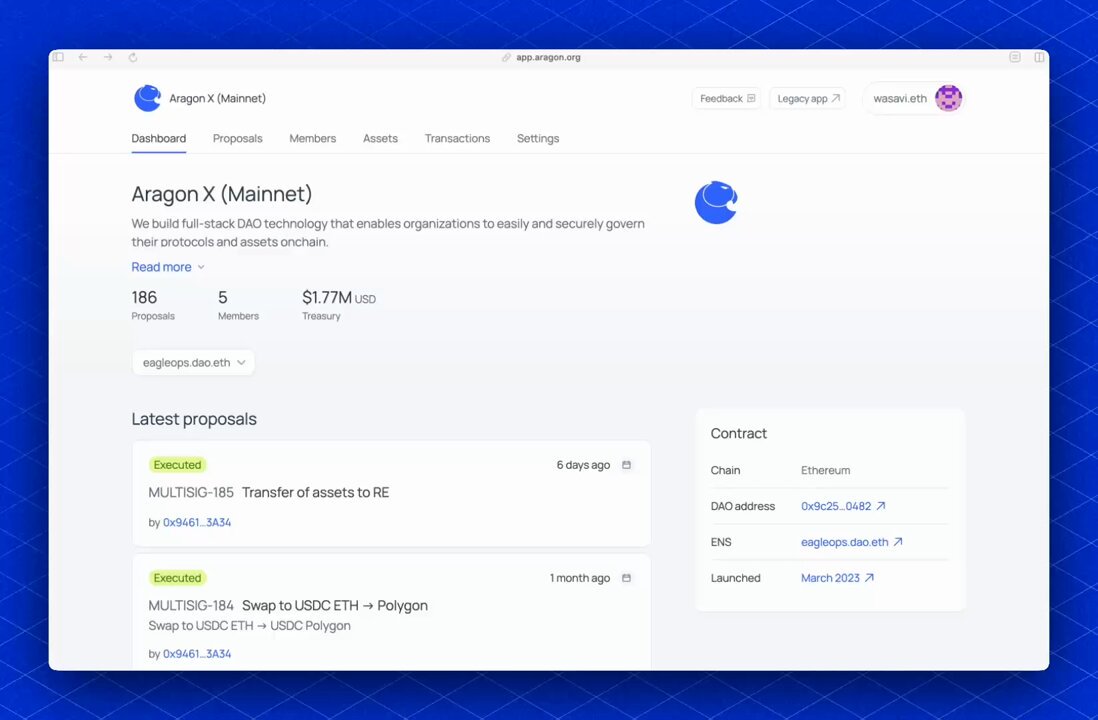The image size is (1098, 720).
Task: Click the 6 days ago timestamp
Action: pyautogui.click(x=583, y=465)
